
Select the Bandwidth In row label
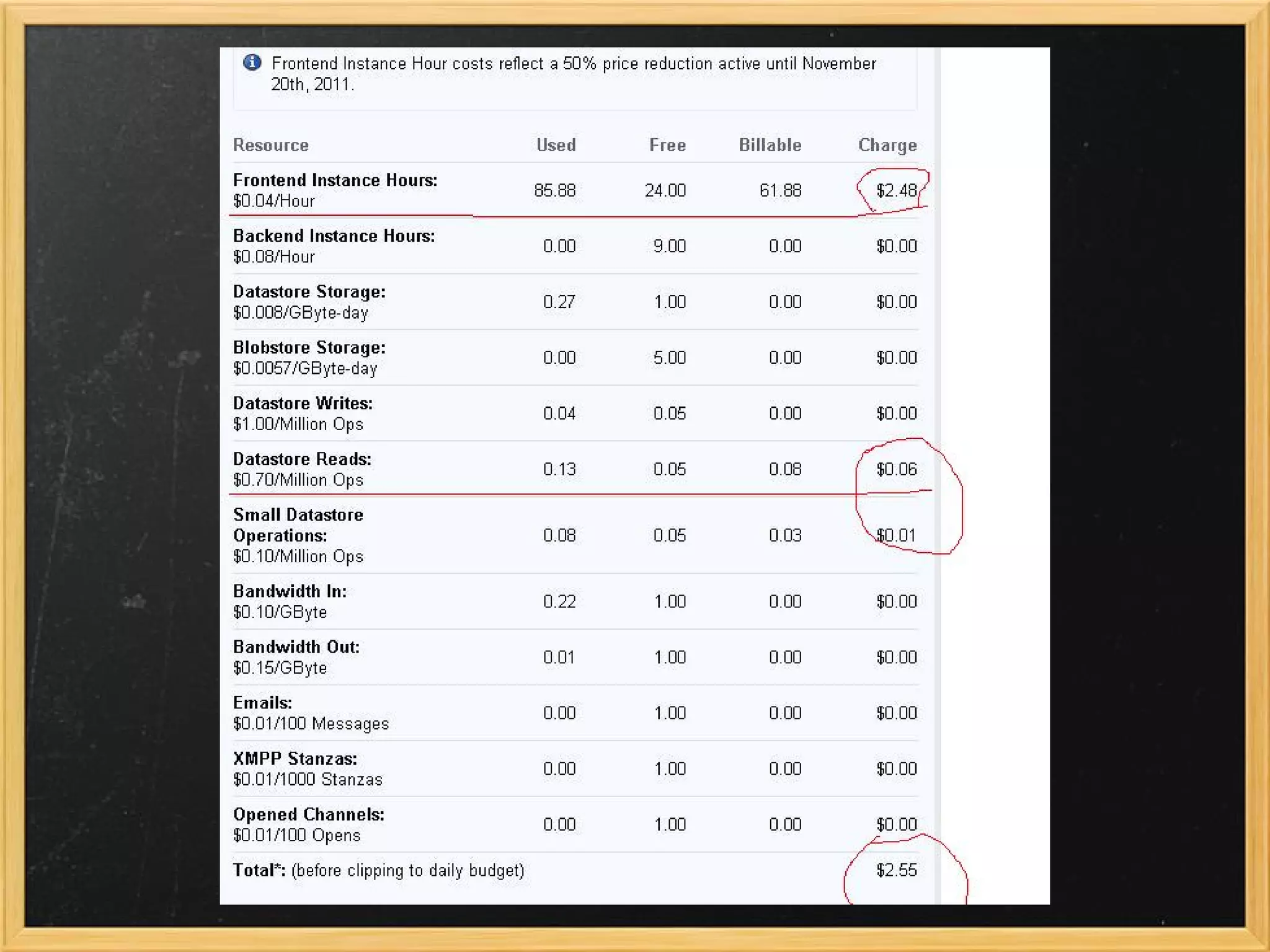[290, 591]
